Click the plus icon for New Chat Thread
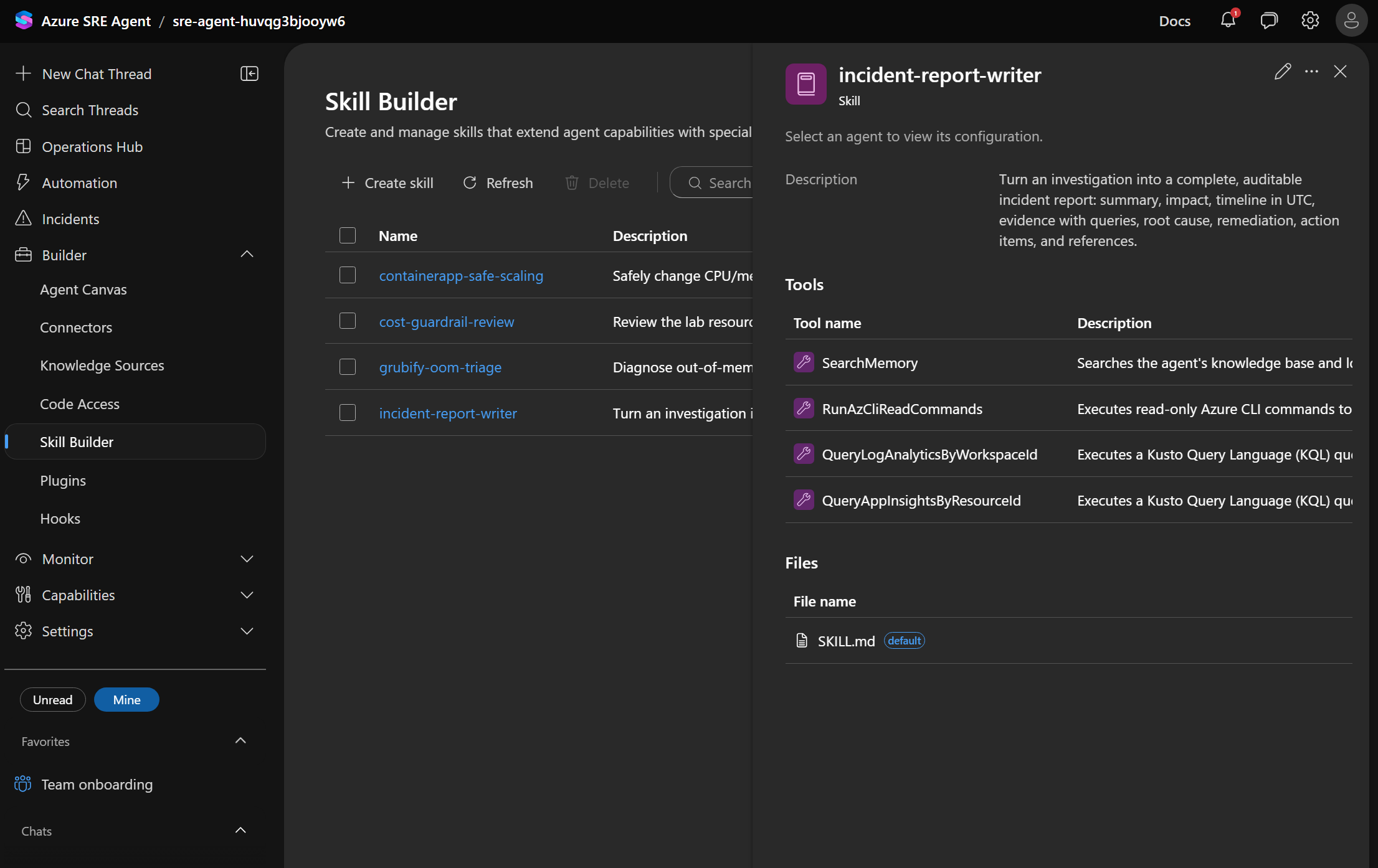The height and width of the screenshot is (868, 1378). [23, 73]
